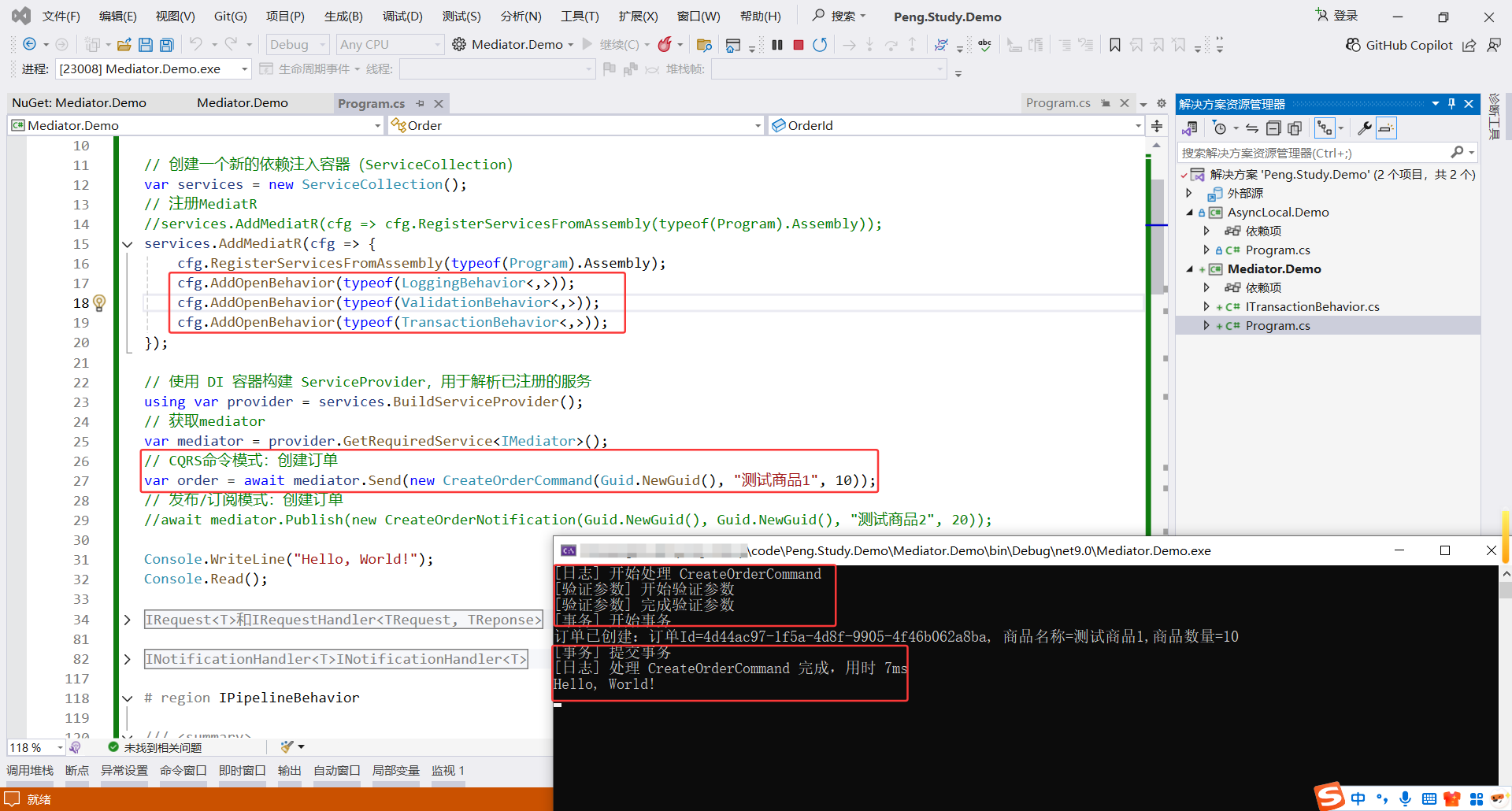Image resolution: width=1512 pixels, height=811 pixels.
Task: Open the send feedback icon
Action: click(x=1494, y=45)
